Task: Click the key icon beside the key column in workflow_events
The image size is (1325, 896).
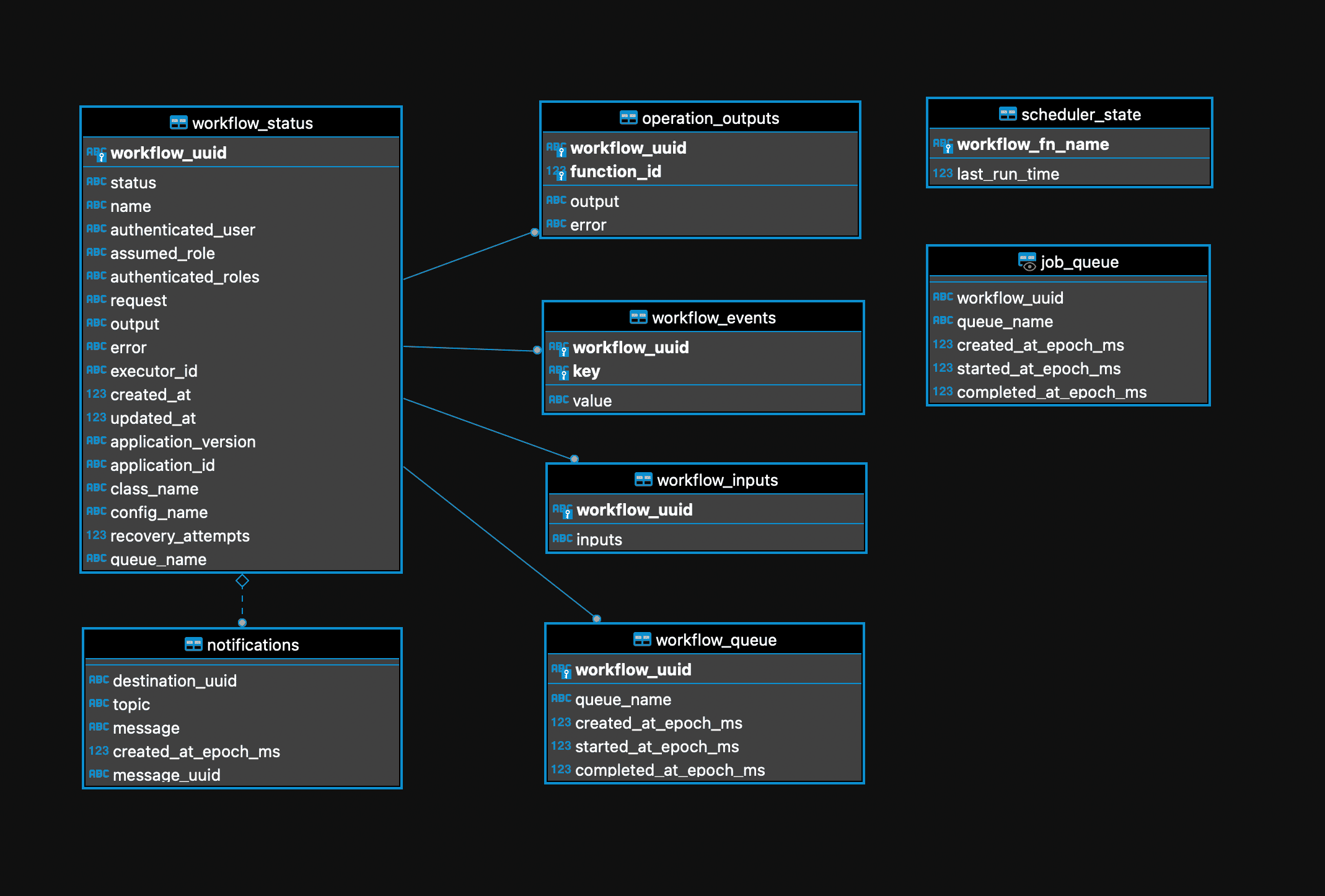Action: click(x=564, y=374)
